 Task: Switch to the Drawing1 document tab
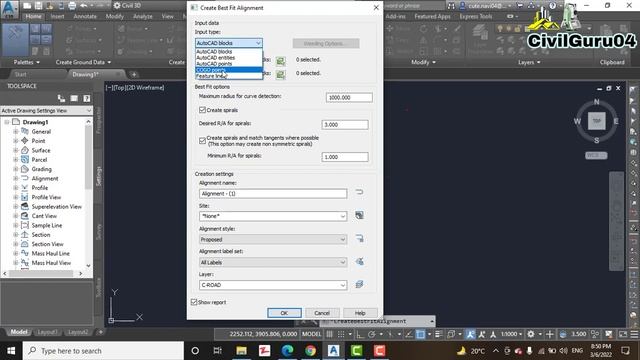coord(86,74)
